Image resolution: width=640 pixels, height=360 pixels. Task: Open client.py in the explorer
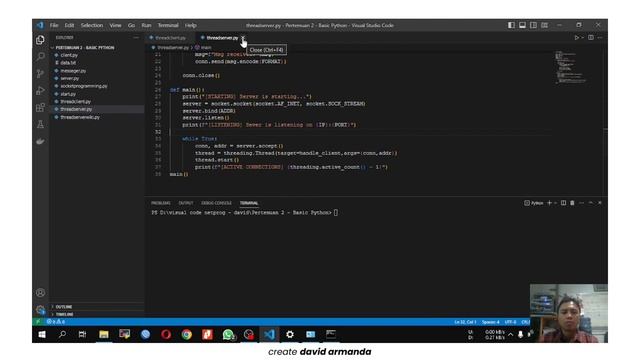[x=69, y=55]
